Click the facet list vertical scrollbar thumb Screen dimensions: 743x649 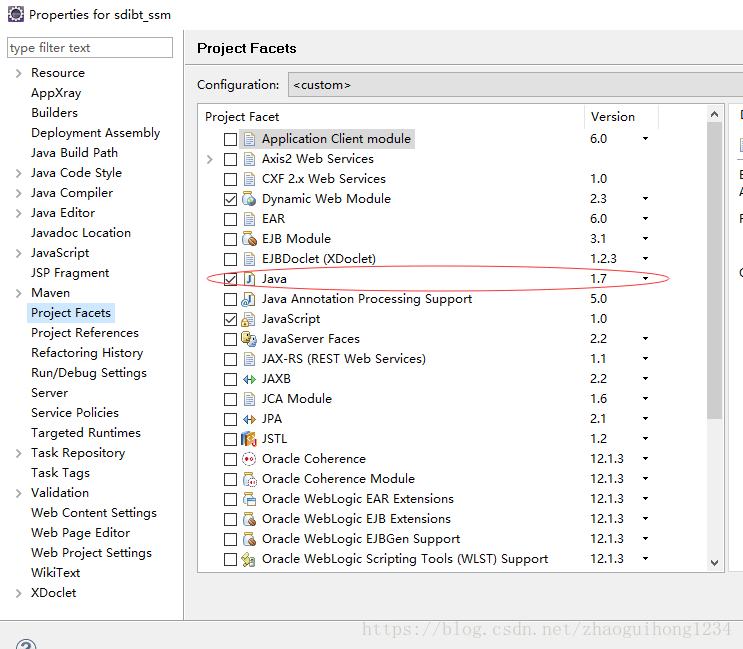click(x=715, y=270)
